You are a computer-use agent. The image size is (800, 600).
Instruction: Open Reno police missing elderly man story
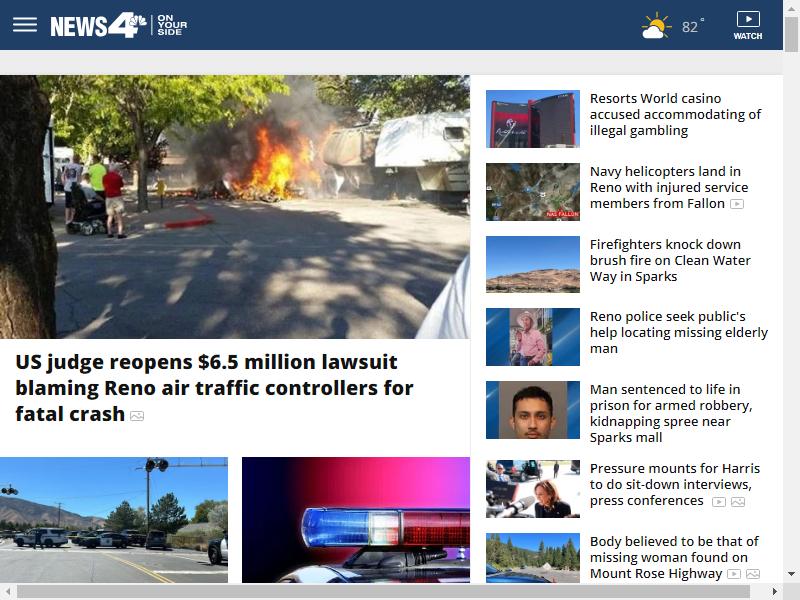[x=679, y=332]
